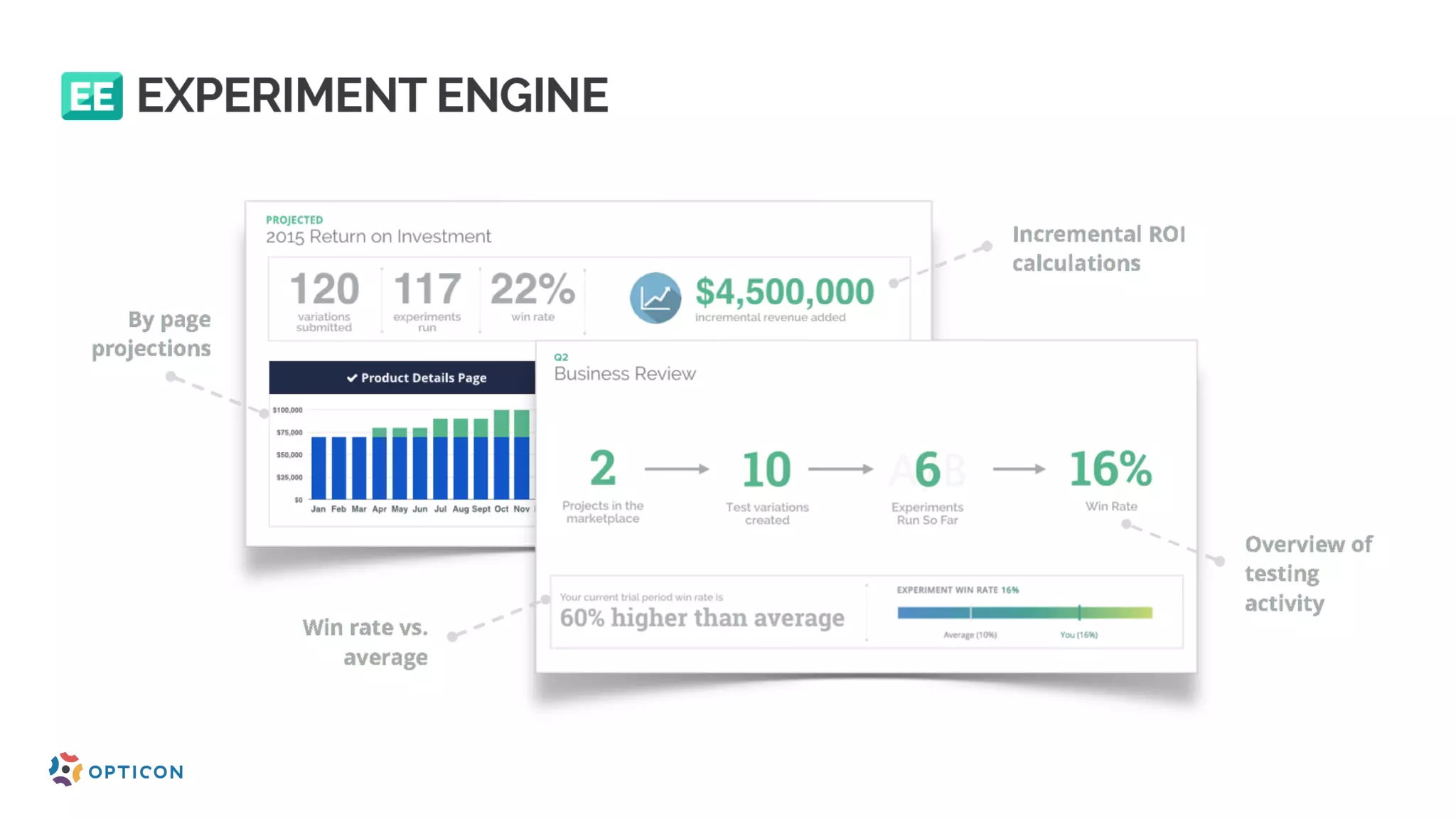
Task: Click the checkmark beside Product Details Page
Action: (x=351, y=378)
